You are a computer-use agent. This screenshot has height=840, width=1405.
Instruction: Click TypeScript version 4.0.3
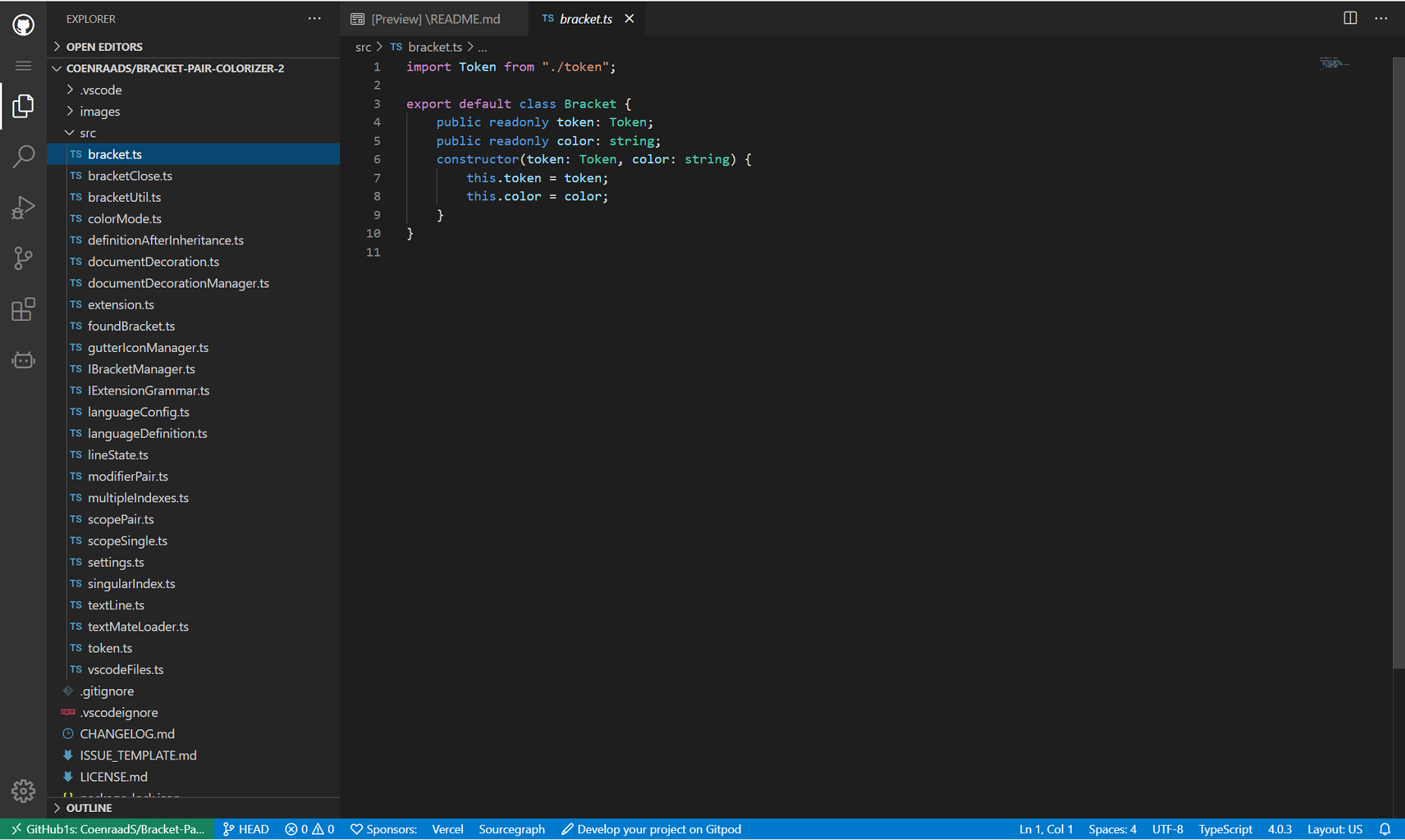(x=1280, y=829)
